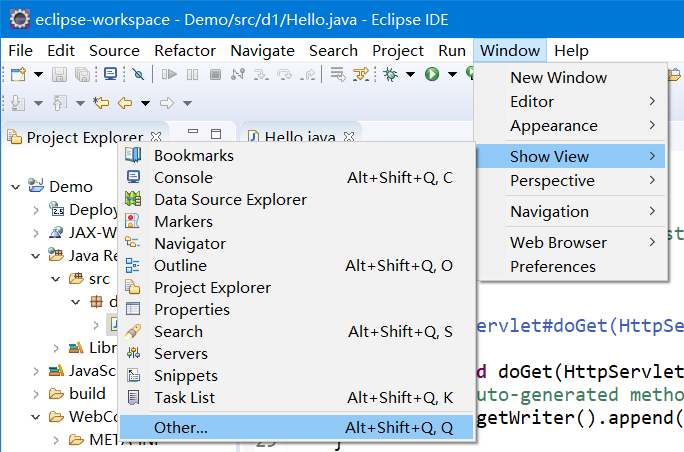Viewport: 684px width, 452px height.
Task: Collapse the WebContent folder node
Action: pos(36,417)
